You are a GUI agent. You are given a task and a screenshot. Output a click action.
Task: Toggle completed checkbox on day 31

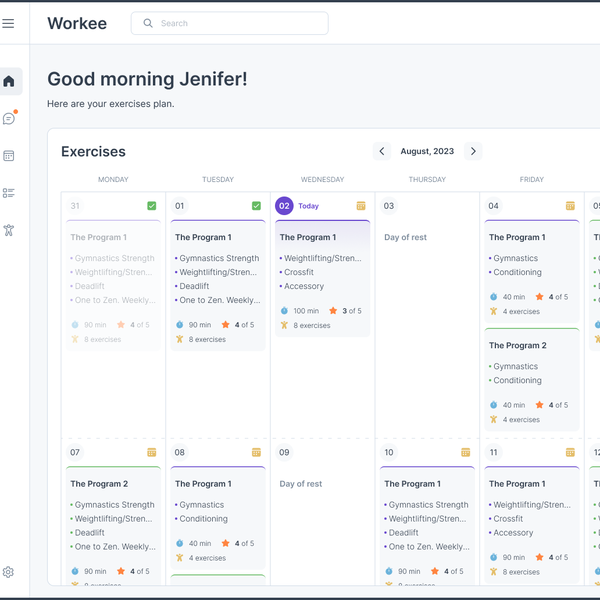coord(152,206)
